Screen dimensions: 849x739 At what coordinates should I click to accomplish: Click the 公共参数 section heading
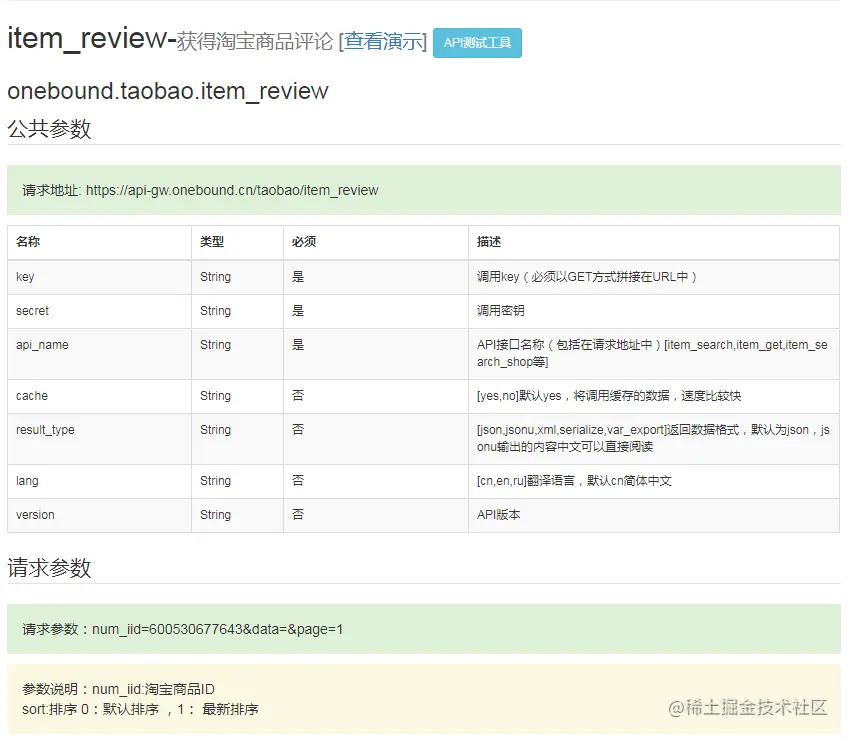49,129
